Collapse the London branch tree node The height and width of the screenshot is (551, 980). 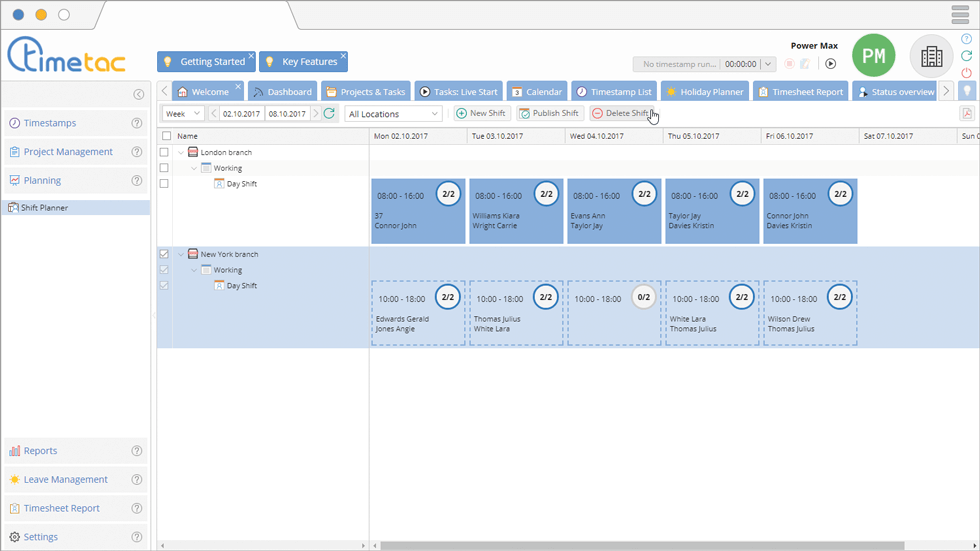(182, 153)
